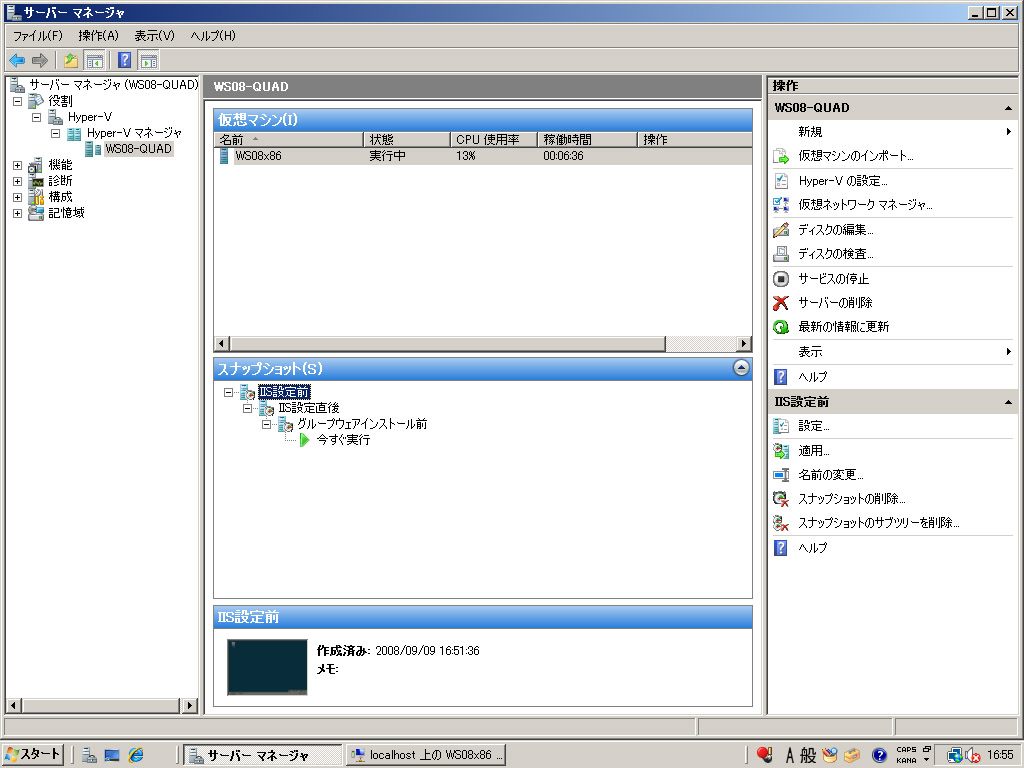The width and height of the screenshot is (1024, 768).
Task: Click the system clock 16:55
Action: (1000, 756)
